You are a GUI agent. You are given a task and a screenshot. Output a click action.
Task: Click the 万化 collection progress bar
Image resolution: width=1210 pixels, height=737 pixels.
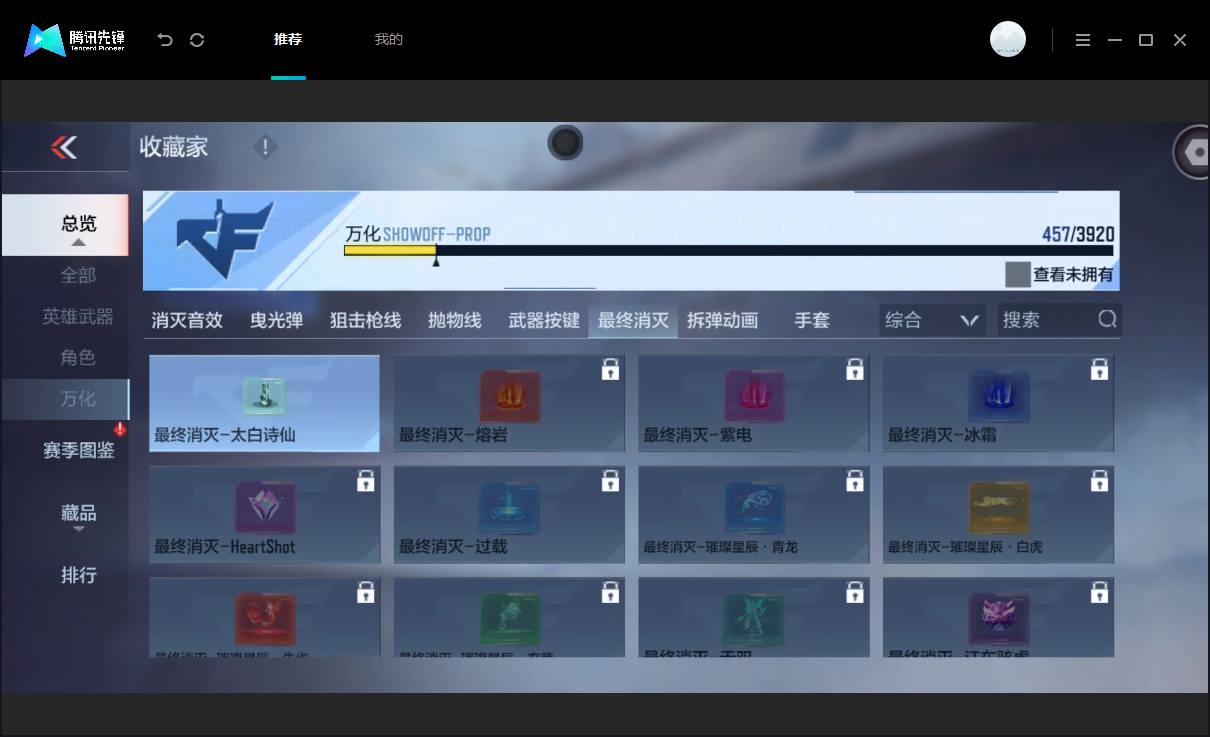pos(729,250)
